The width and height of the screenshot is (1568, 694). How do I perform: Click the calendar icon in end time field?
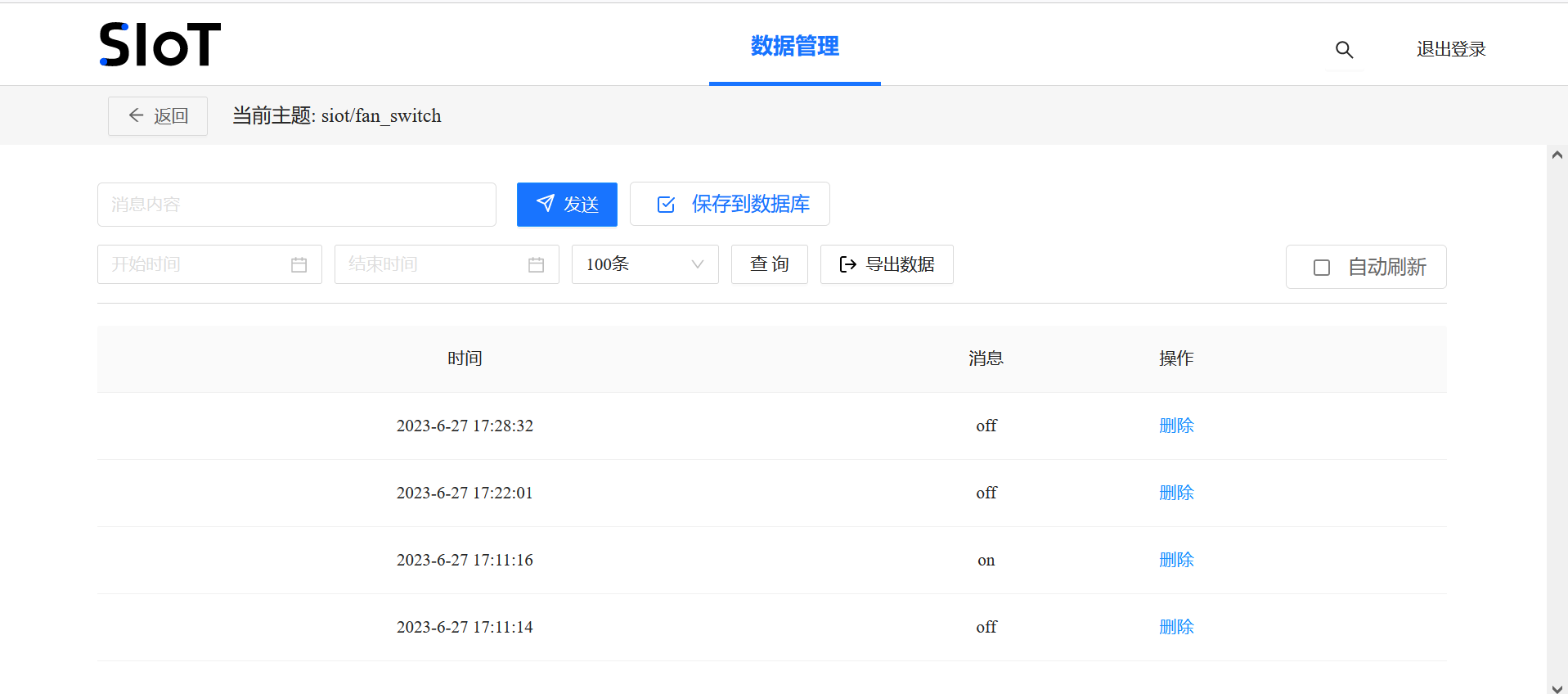(536, 264)
